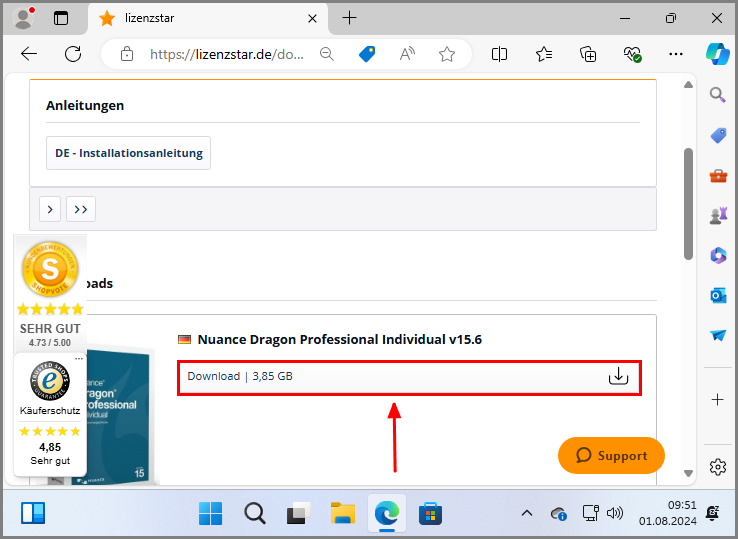Refresh the current page
The image size is (738, 539).
tap(73, 54)
